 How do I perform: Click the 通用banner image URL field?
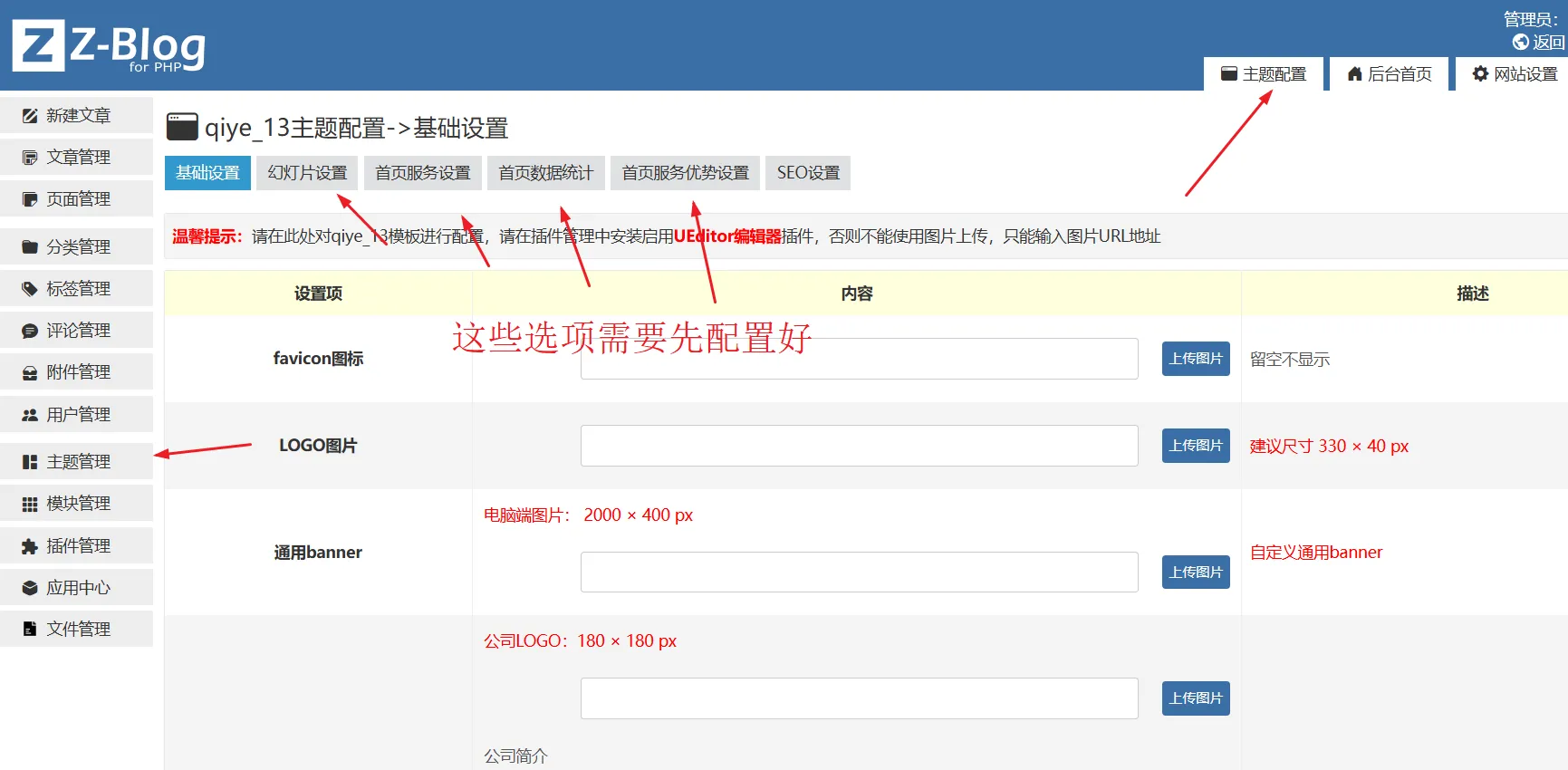point(859,573)
